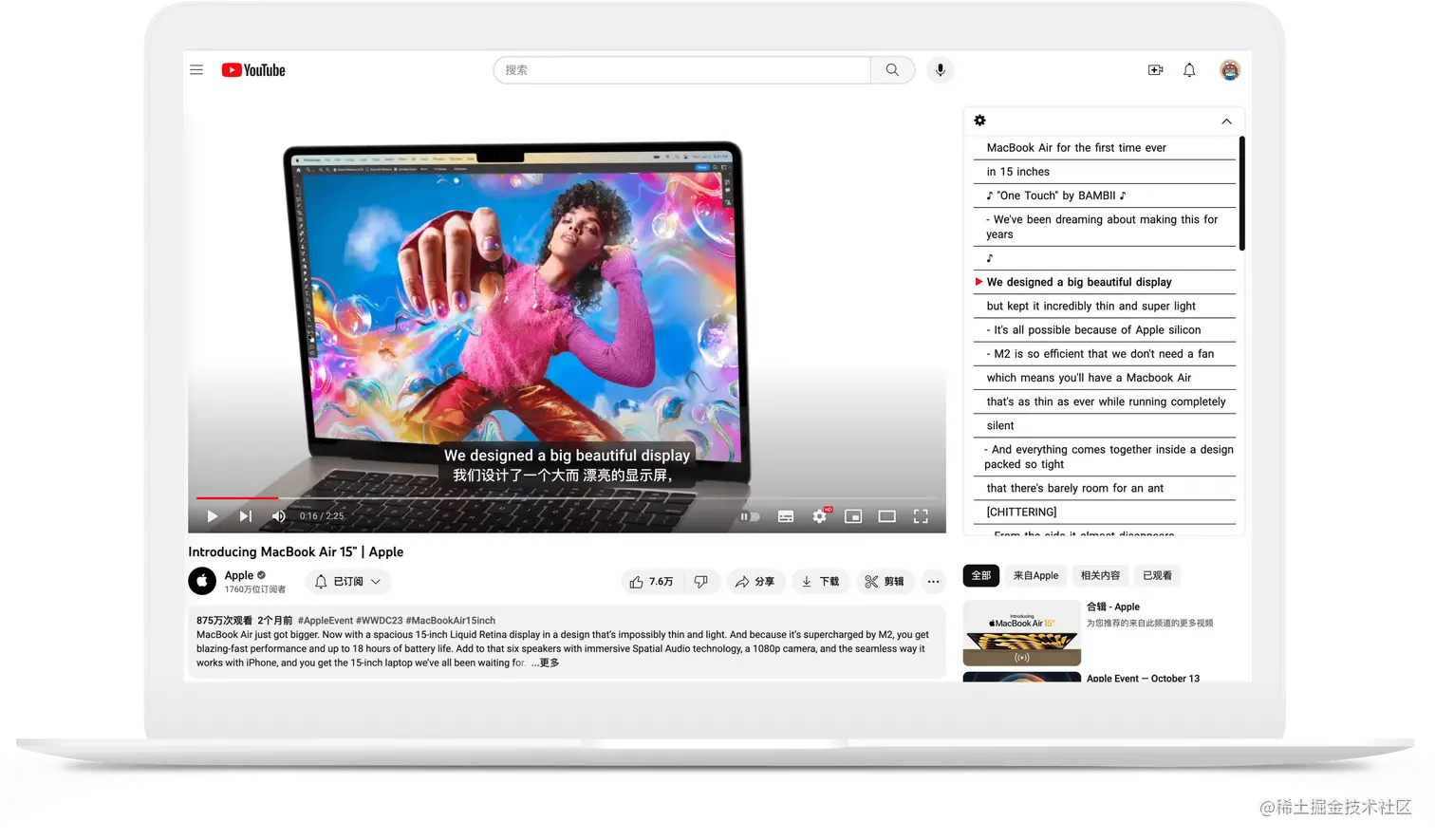Enter full screen mode

tap(921, 516)
